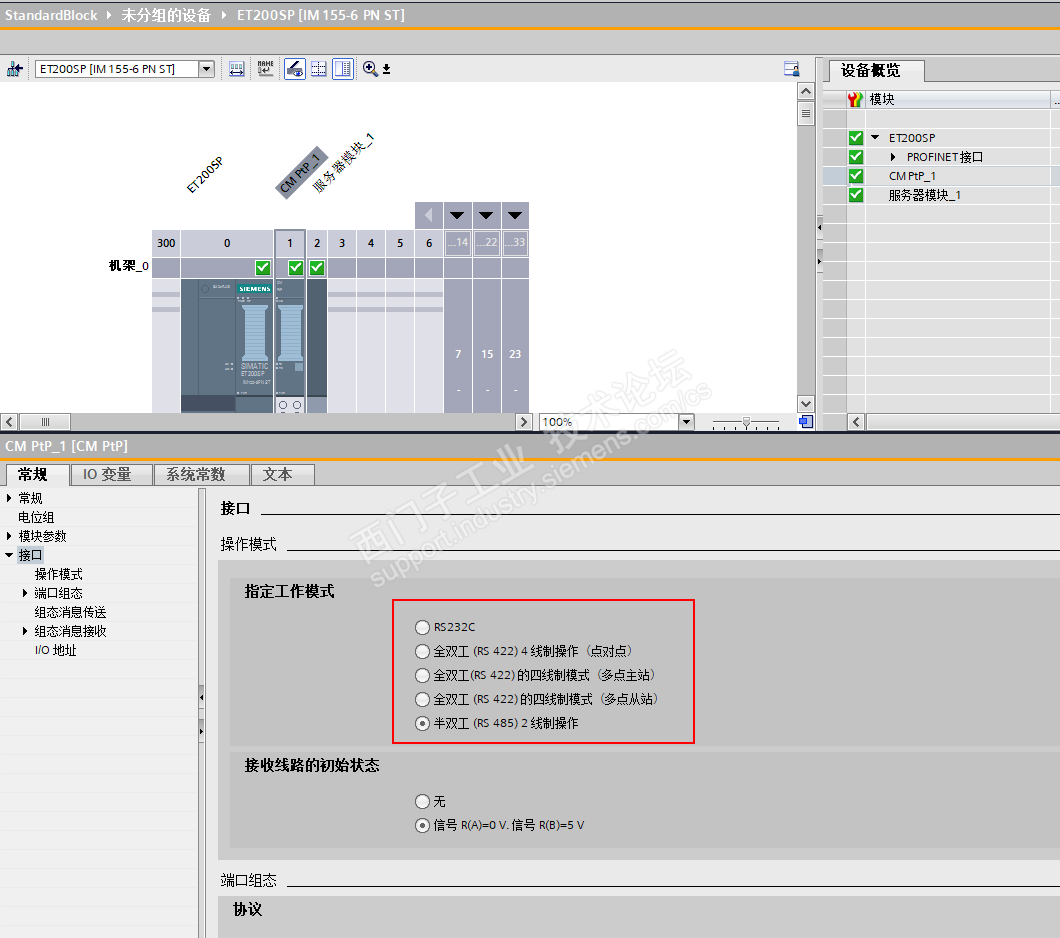
Task: Expand the slot group 33 arrow
Action: pos(515,216)
